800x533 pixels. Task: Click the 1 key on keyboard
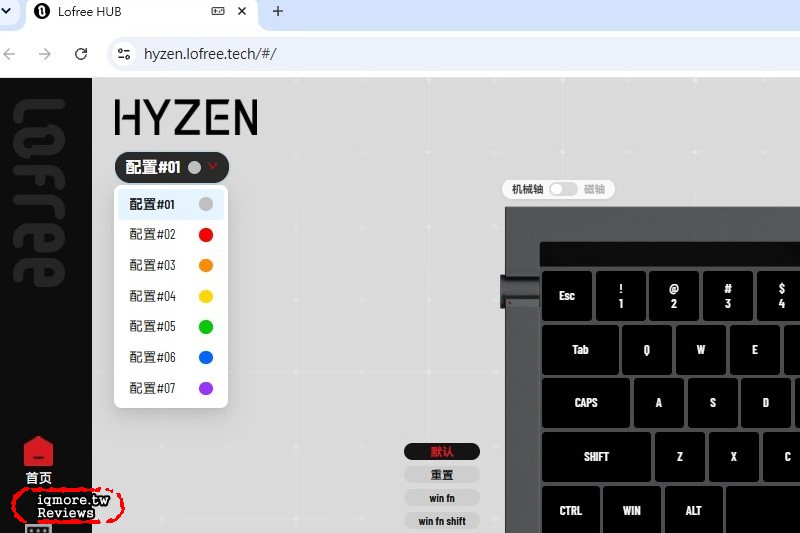point(621,296)
